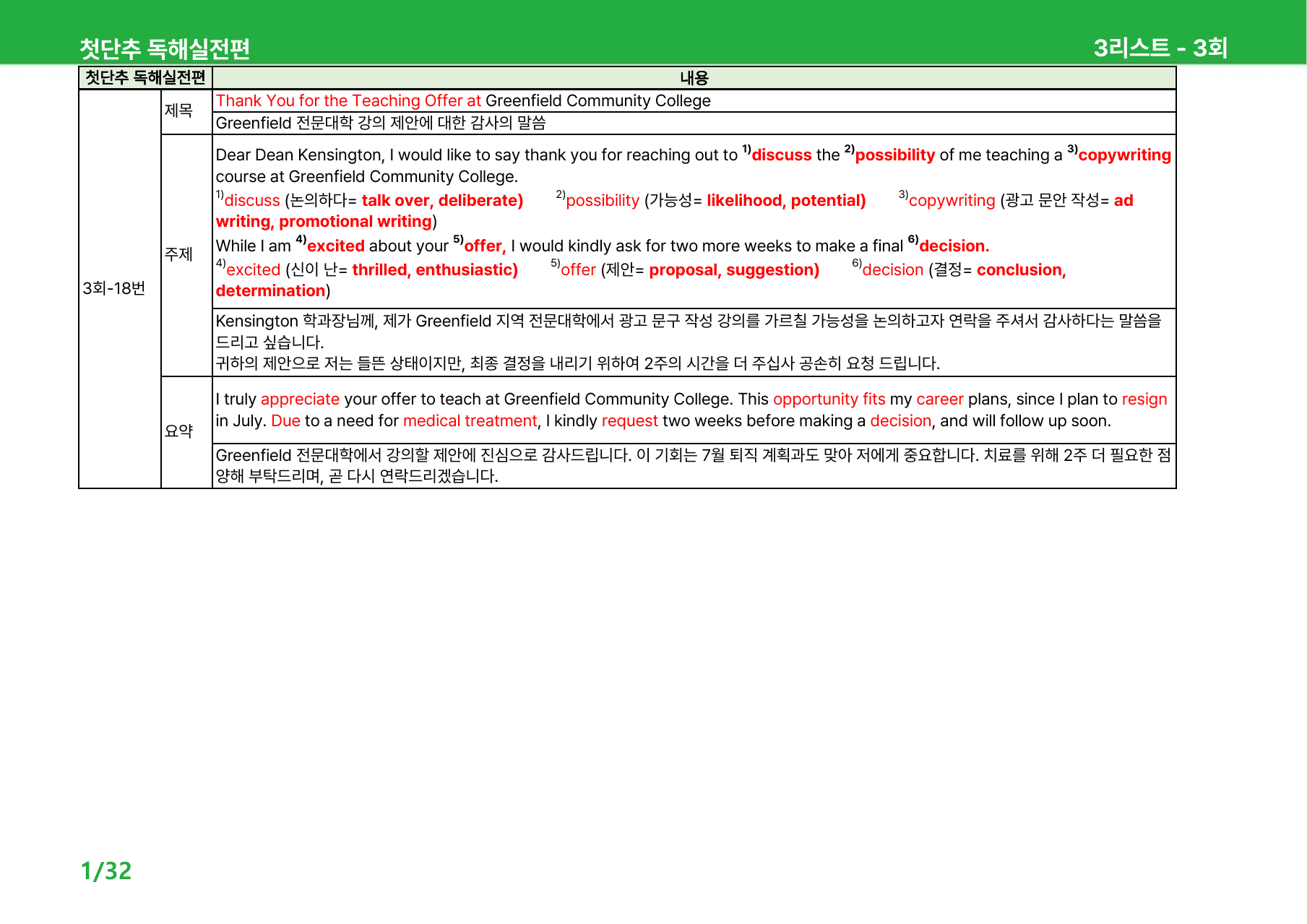
Task: Click the synonym 'writing, promotional writing'
Action: (324, 221)
